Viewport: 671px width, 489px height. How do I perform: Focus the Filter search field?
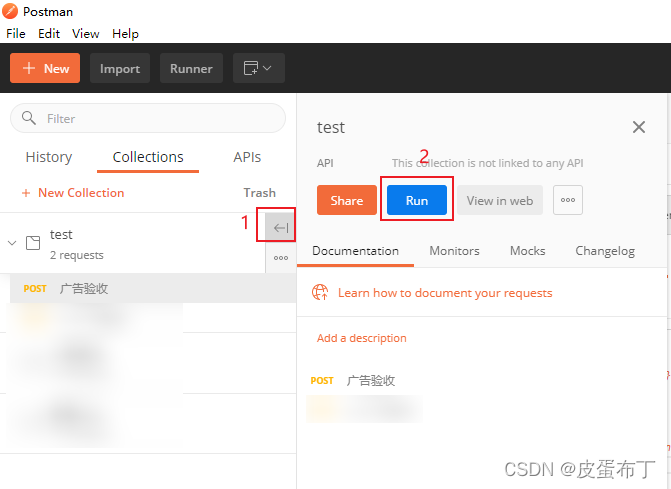148,118
